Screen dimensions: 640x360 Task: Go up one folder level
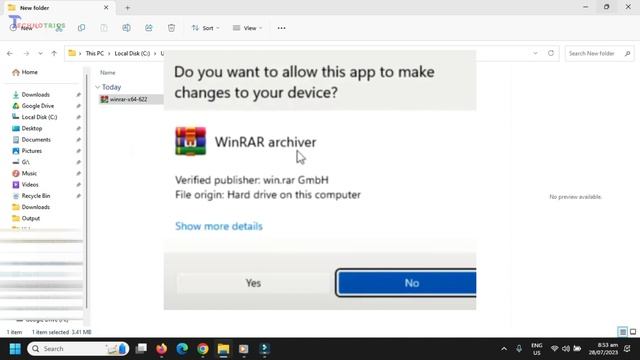coord(54,53)
